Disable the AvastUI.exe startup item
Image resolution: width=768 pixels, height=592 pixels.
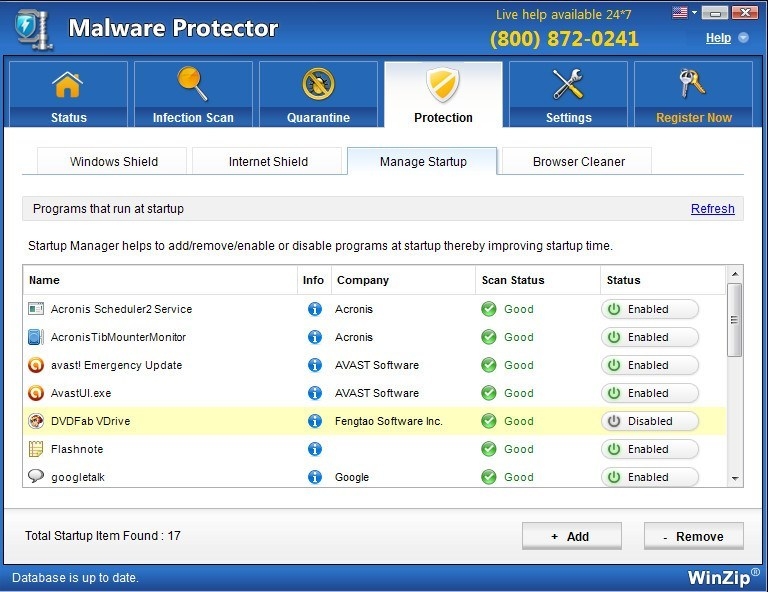649,393
